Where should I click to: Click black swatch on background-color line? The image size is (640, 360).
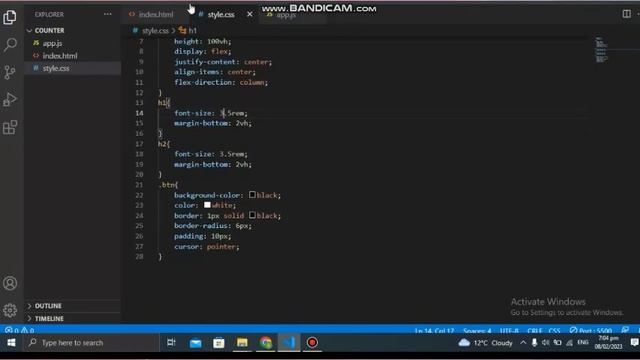point(252,195)
